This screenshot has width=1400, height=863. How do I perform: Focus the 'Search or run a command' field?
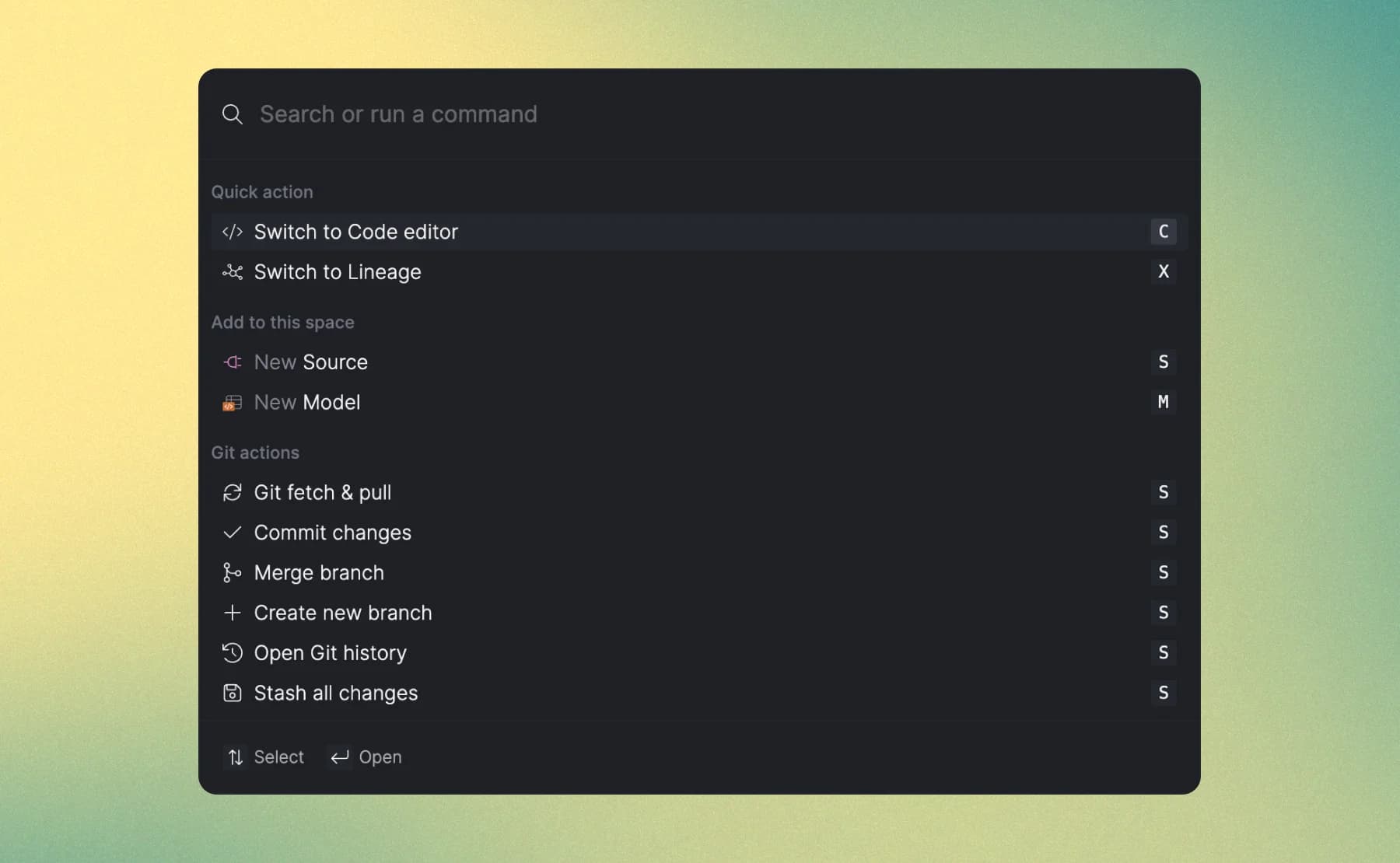(x=700, y=114)
